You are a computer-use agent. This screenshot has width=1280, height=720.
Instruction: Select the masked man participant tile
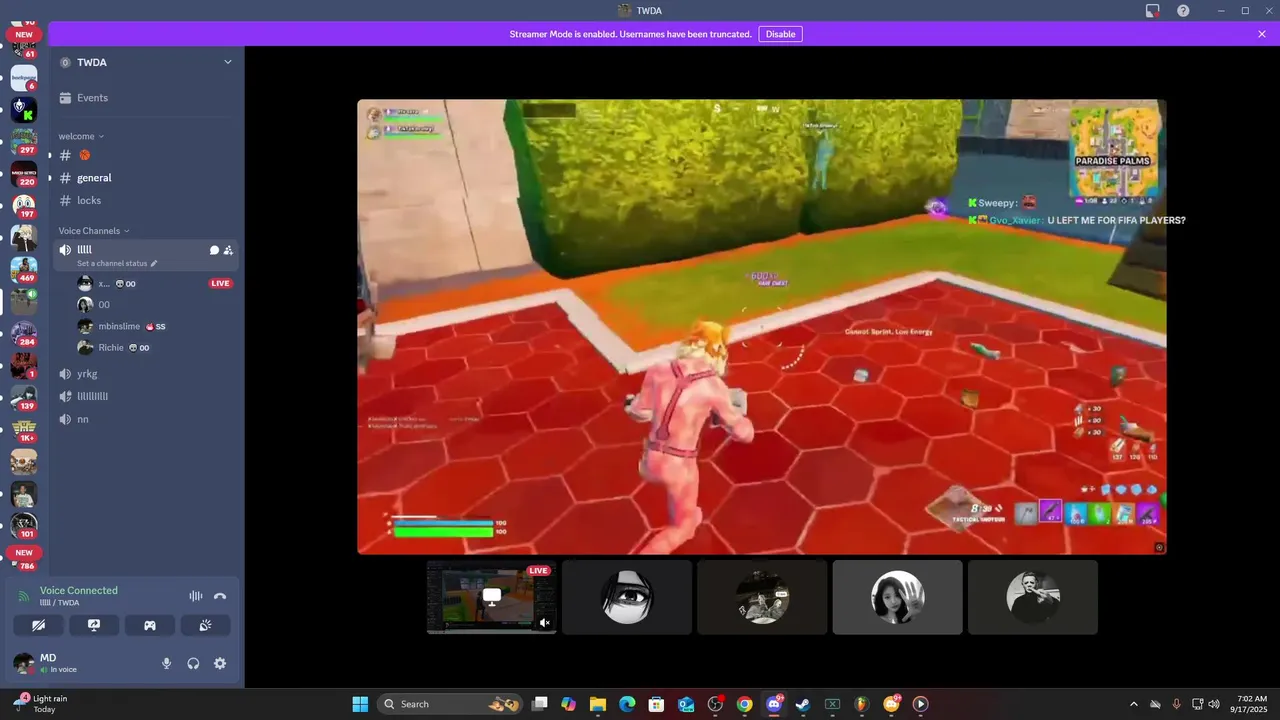(x=1033, y=597)
